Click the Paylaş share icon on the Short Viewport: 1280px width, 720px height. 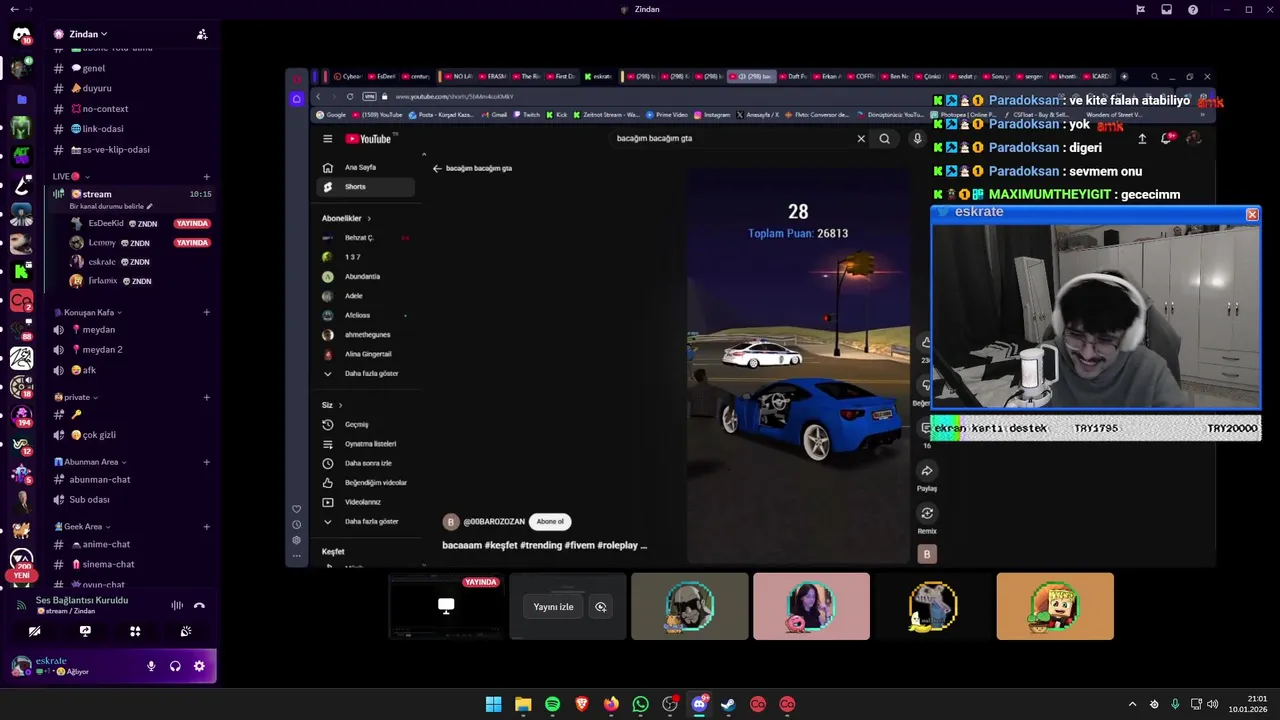click(x=927, y=471)
